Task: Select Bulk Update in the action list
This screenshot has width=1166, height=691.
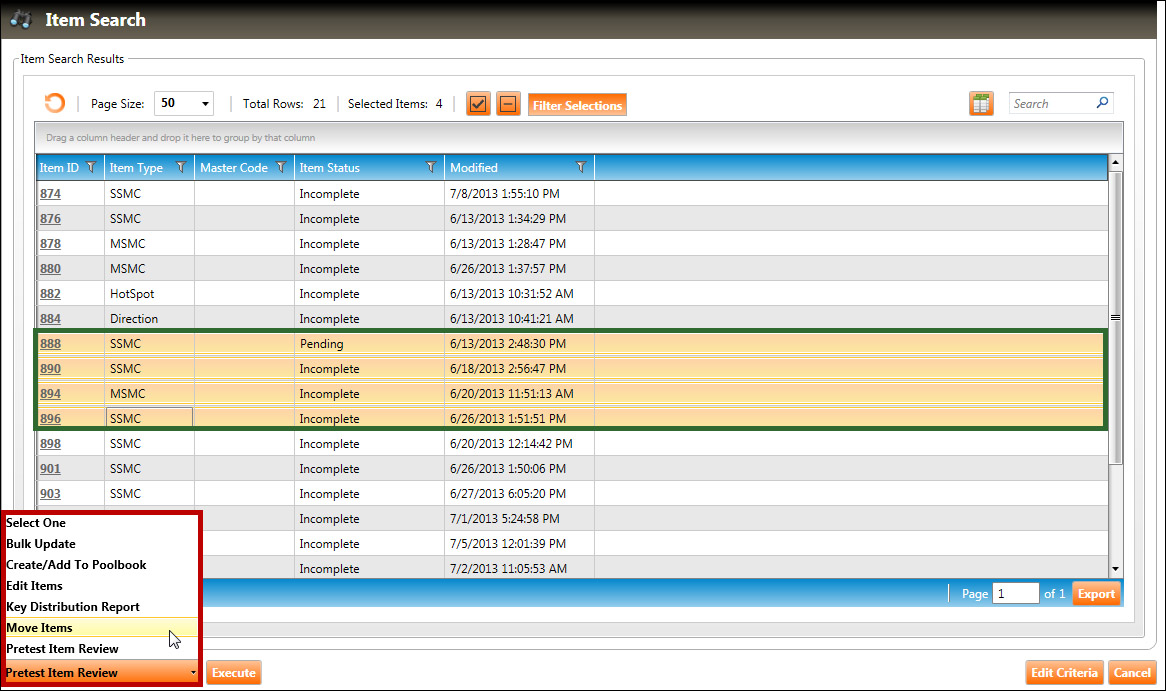Action: (41, 544)
